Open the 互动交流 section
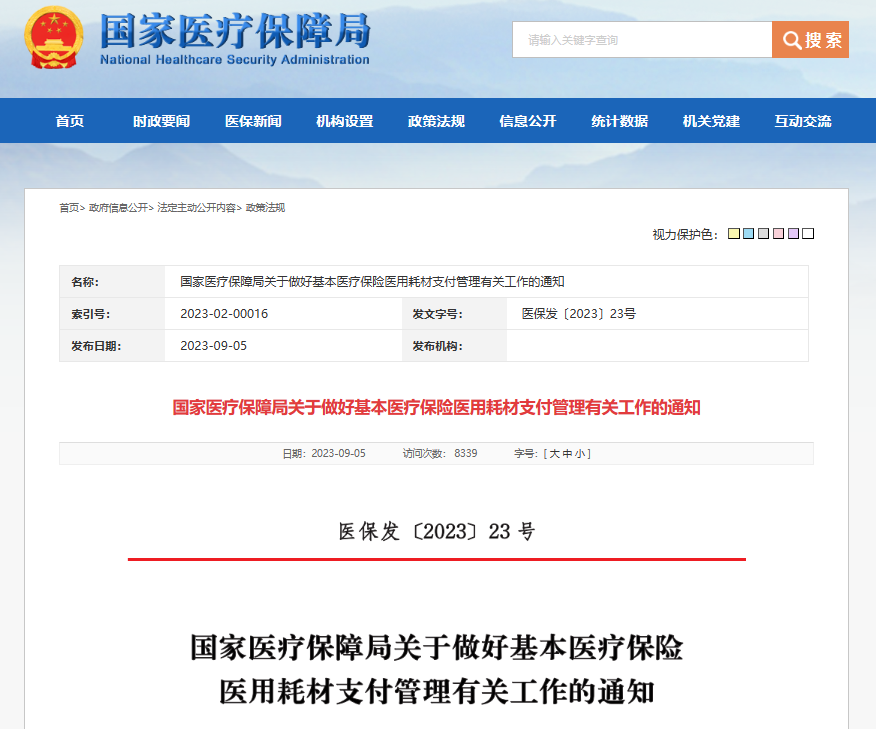Image resolution: width=876 pixels, height=729 pixels. click(801, 120)
